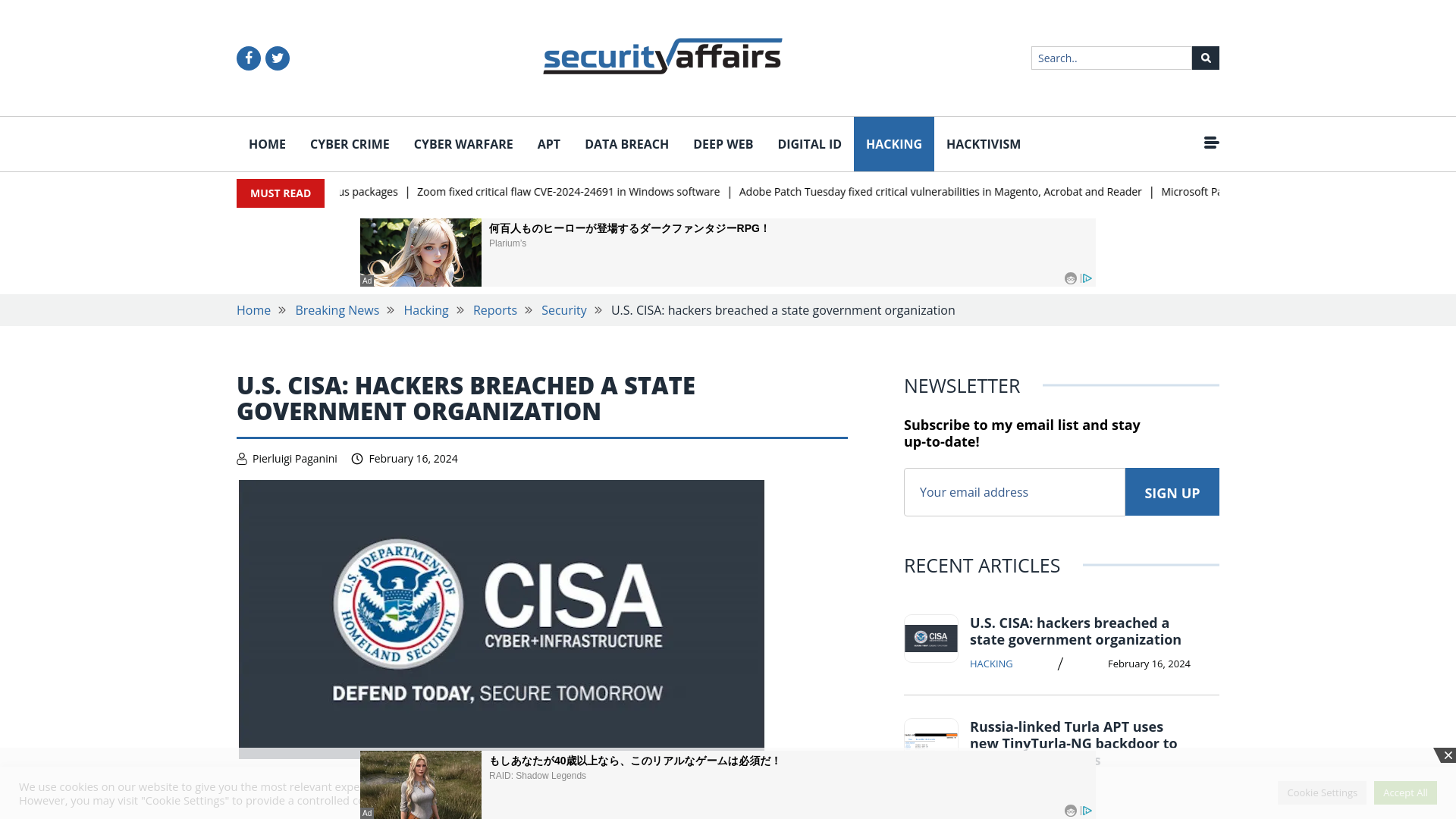Click the Cookie Settings button
The image size is (1456, 819).
1322,792
